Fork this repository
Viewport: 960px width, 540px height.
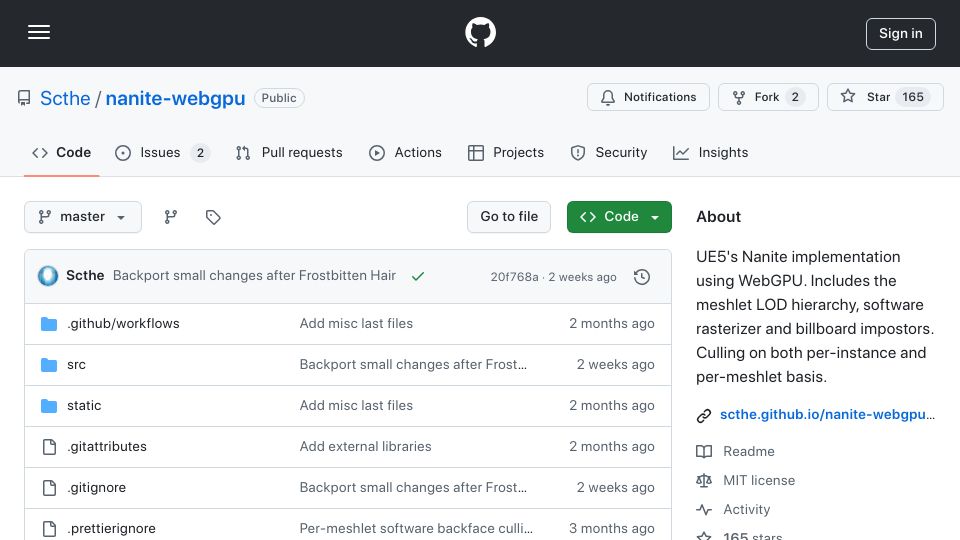coord(768,97)
